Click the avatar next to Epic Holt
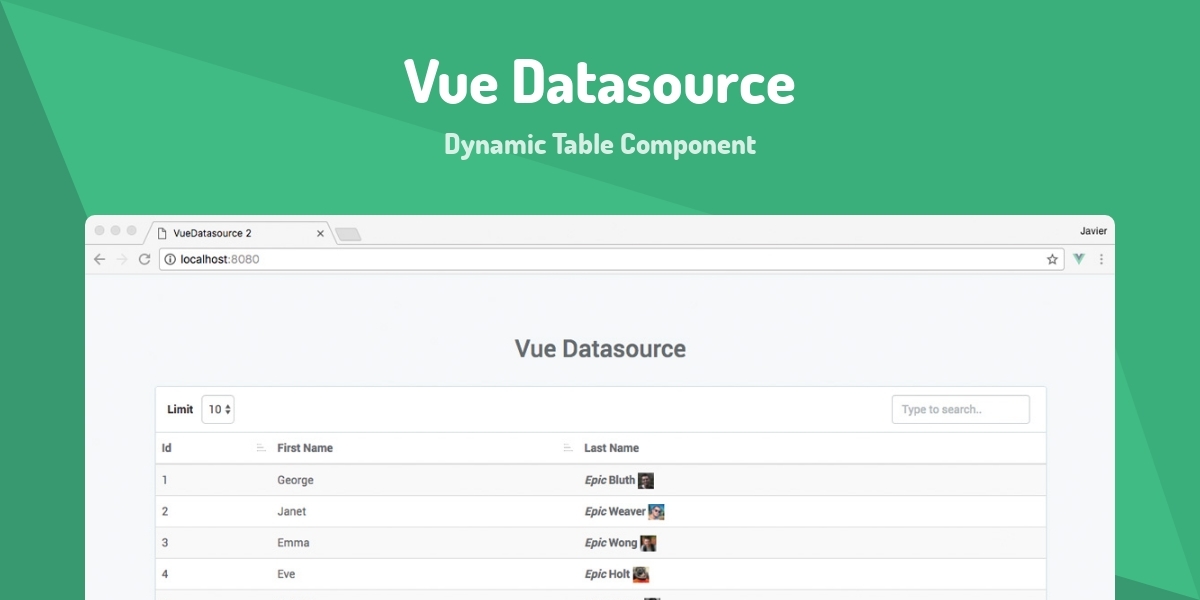Image resolution: width=1200 pixels, height=600 pixels. pos(641,574)
